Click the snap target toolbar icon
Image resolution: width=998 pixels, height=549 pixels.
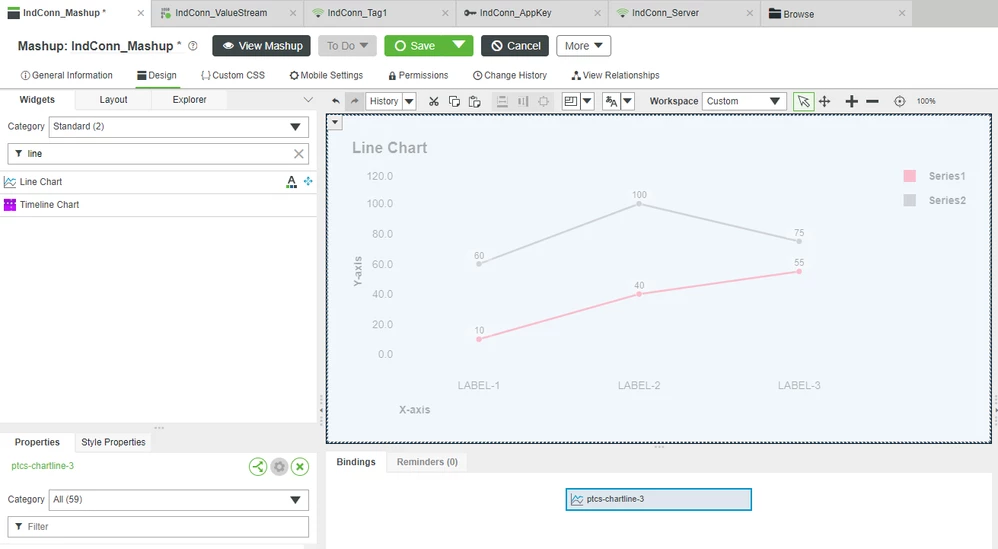coord(544,101)
